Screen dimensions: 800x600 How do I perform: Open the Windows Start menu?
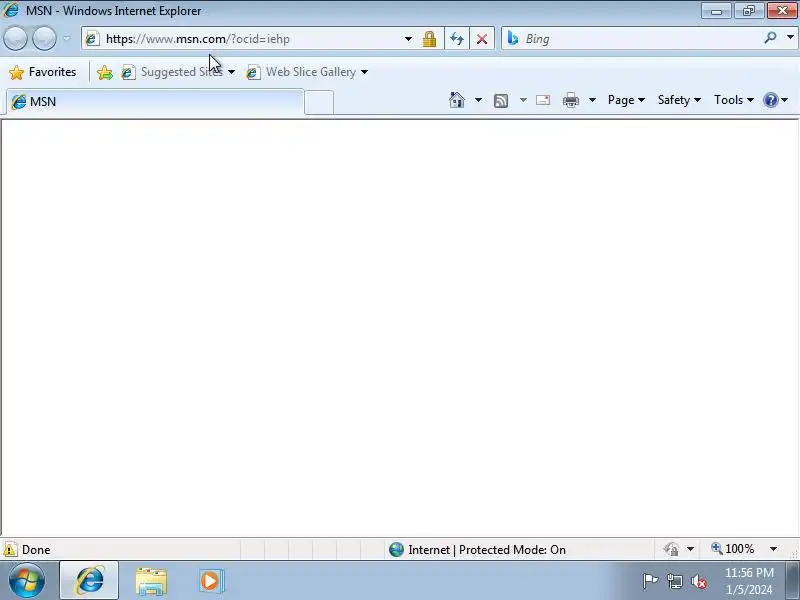point(27,580)
